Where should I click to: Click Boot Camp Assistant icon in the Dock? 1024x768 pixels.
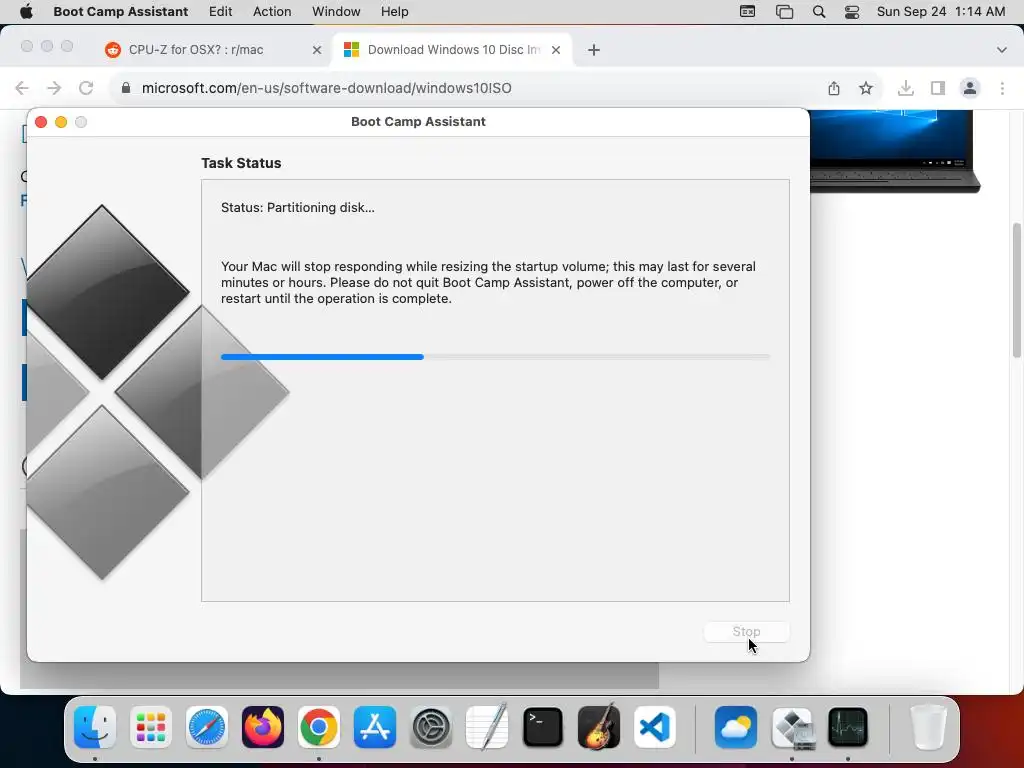point(792,727)
